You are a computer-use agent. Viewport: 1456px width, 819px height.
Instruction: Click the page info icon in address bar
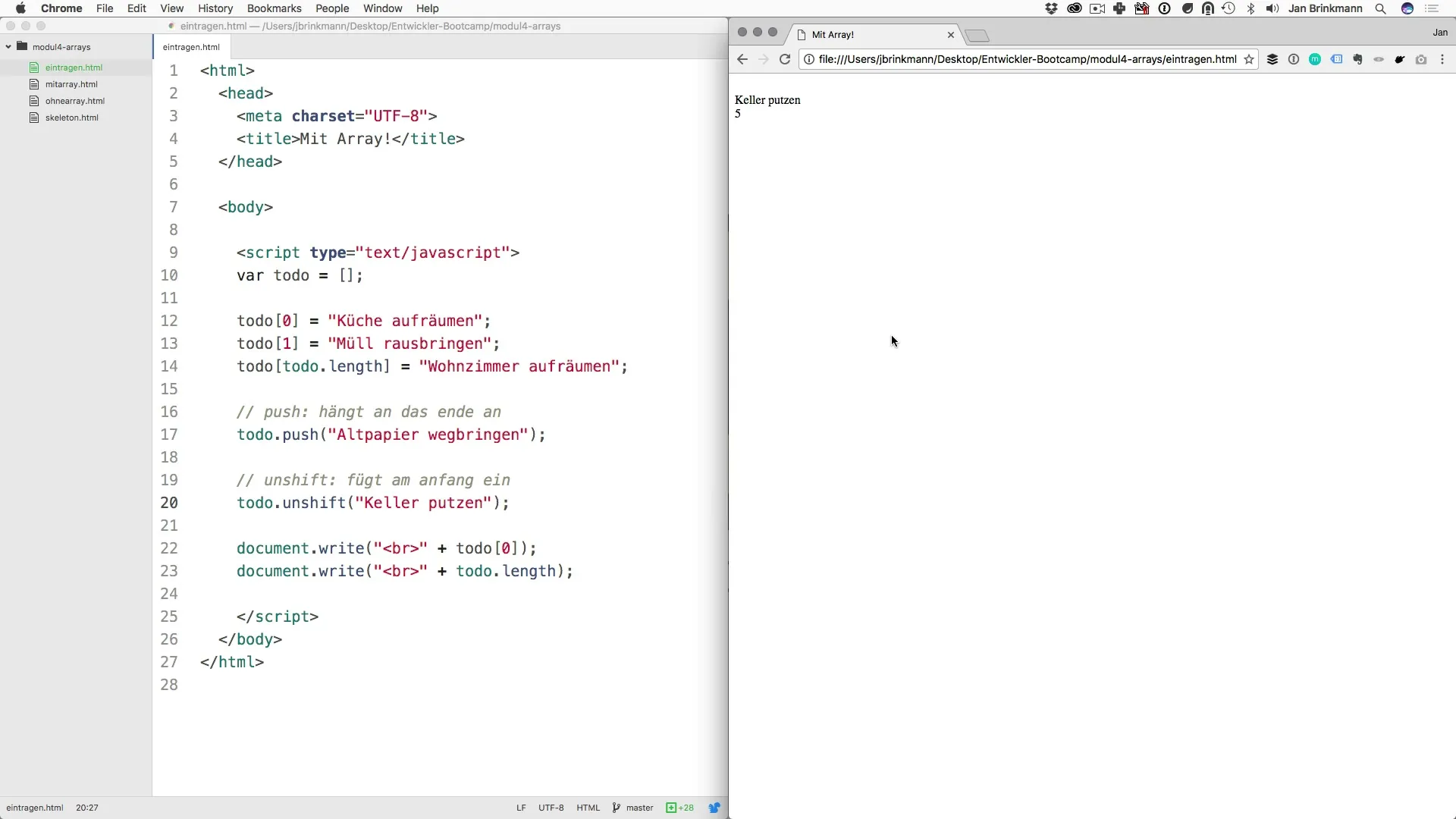[809, 59]
